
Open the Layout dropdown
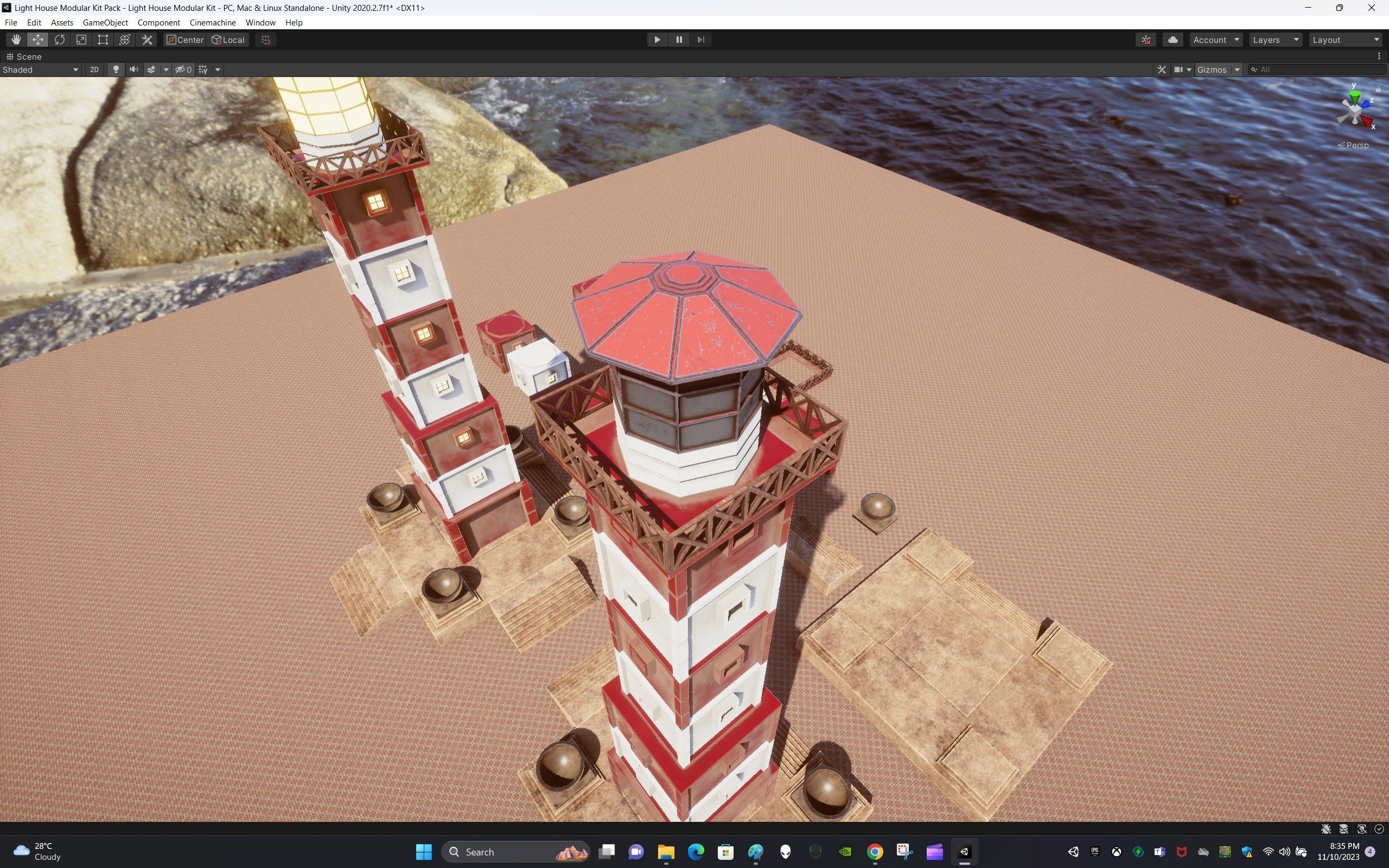pyautogui.click(x=1346, y=40)
